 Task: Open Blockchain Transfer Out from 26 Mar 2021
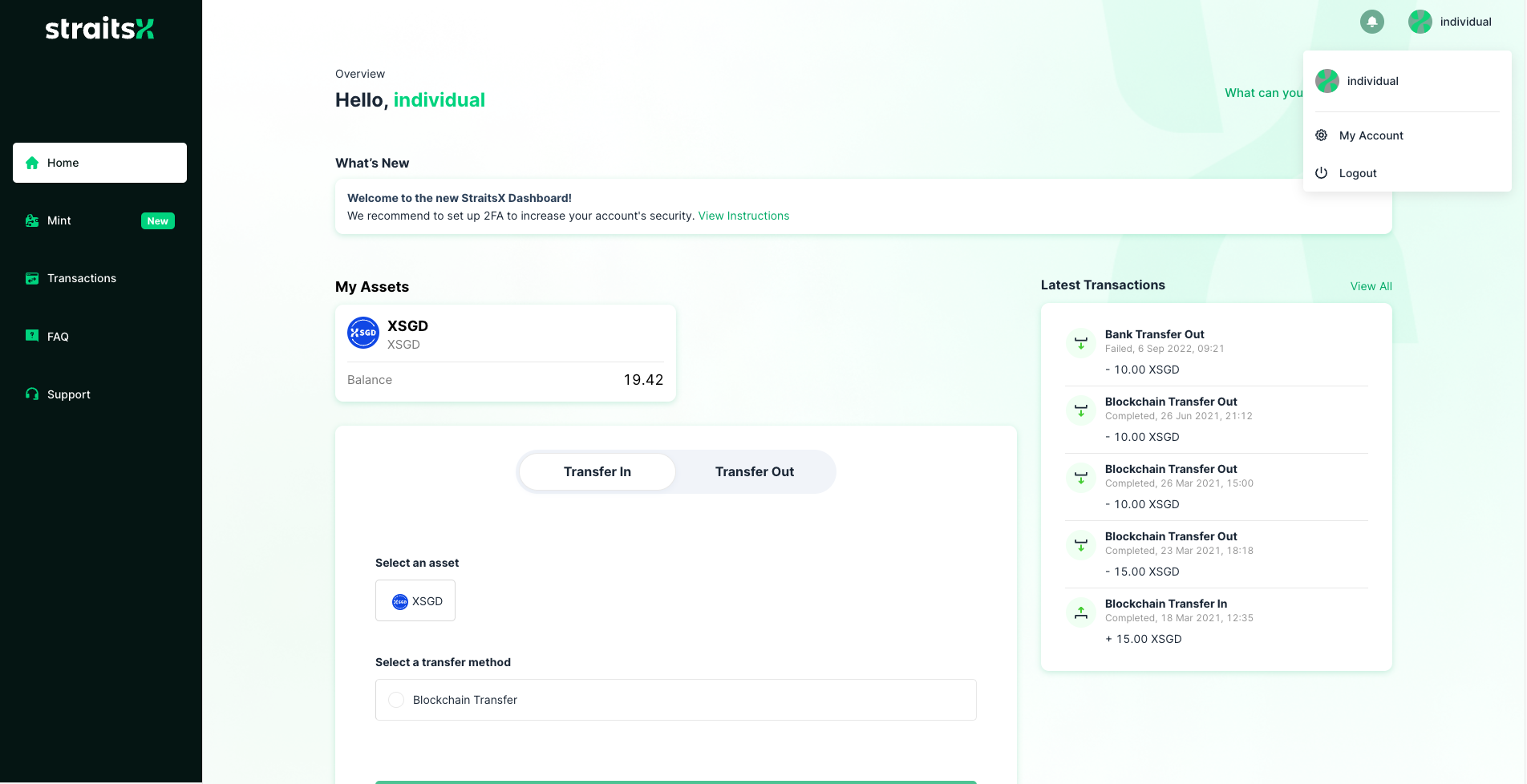coord(1217,487)
